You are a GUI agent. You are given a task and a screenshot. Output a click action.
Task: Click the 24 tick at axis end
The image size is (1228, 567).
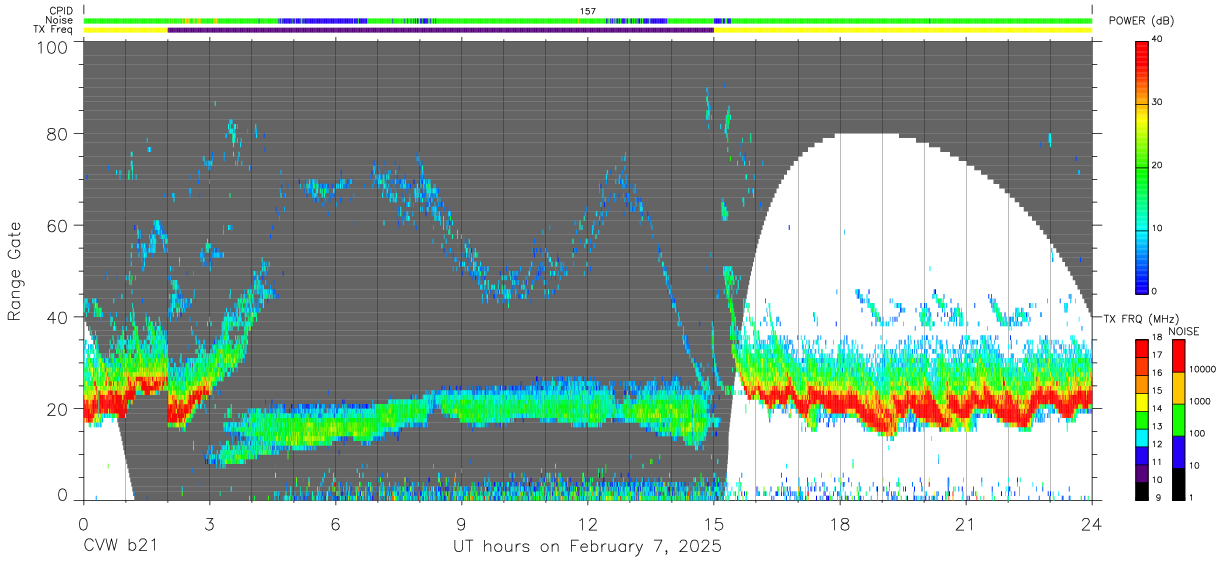pos(1092,523)
